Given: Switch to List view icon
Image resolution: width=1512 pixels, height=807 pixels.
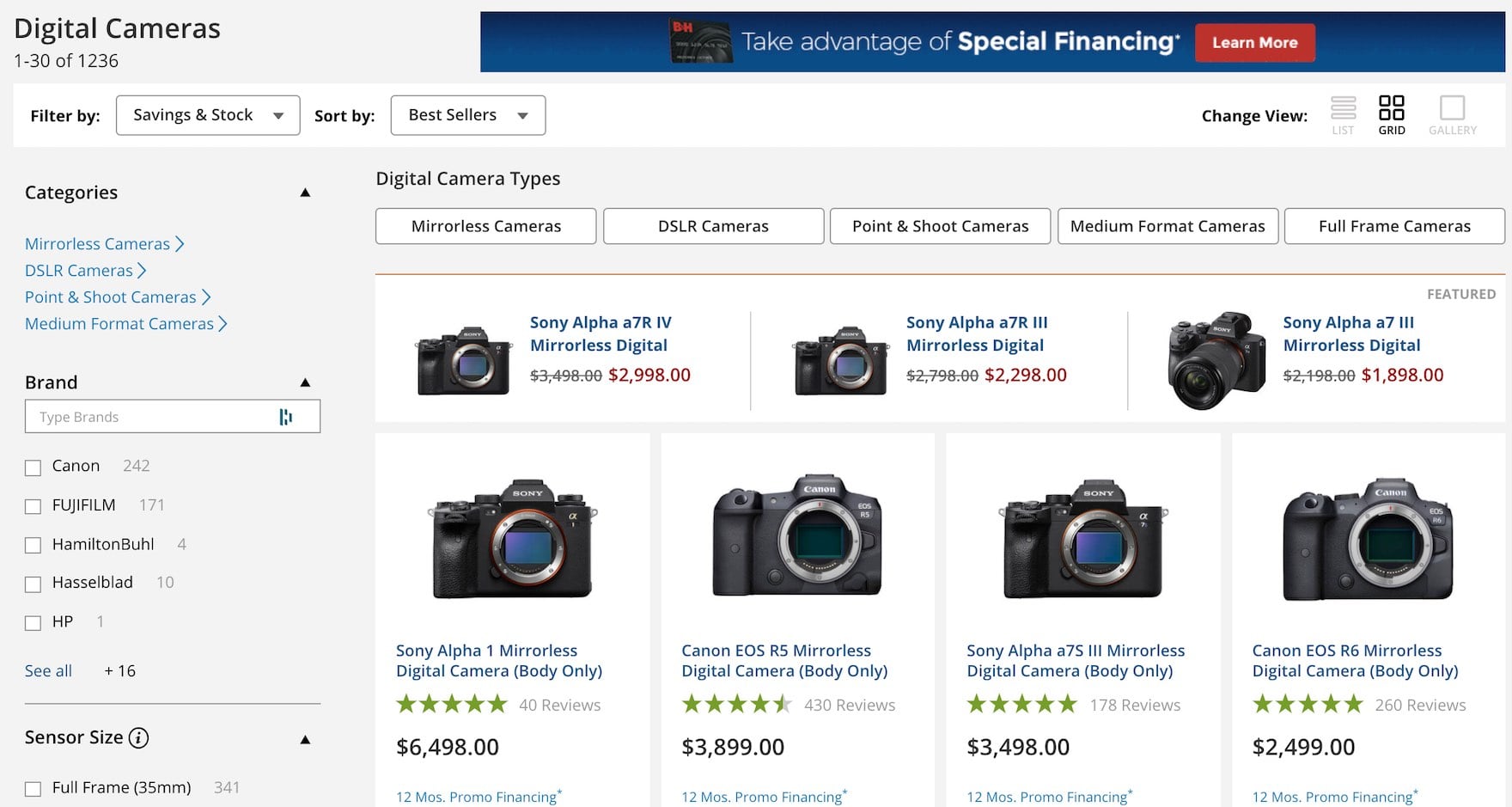Looking at the screenshot, I should point(1343,109).
